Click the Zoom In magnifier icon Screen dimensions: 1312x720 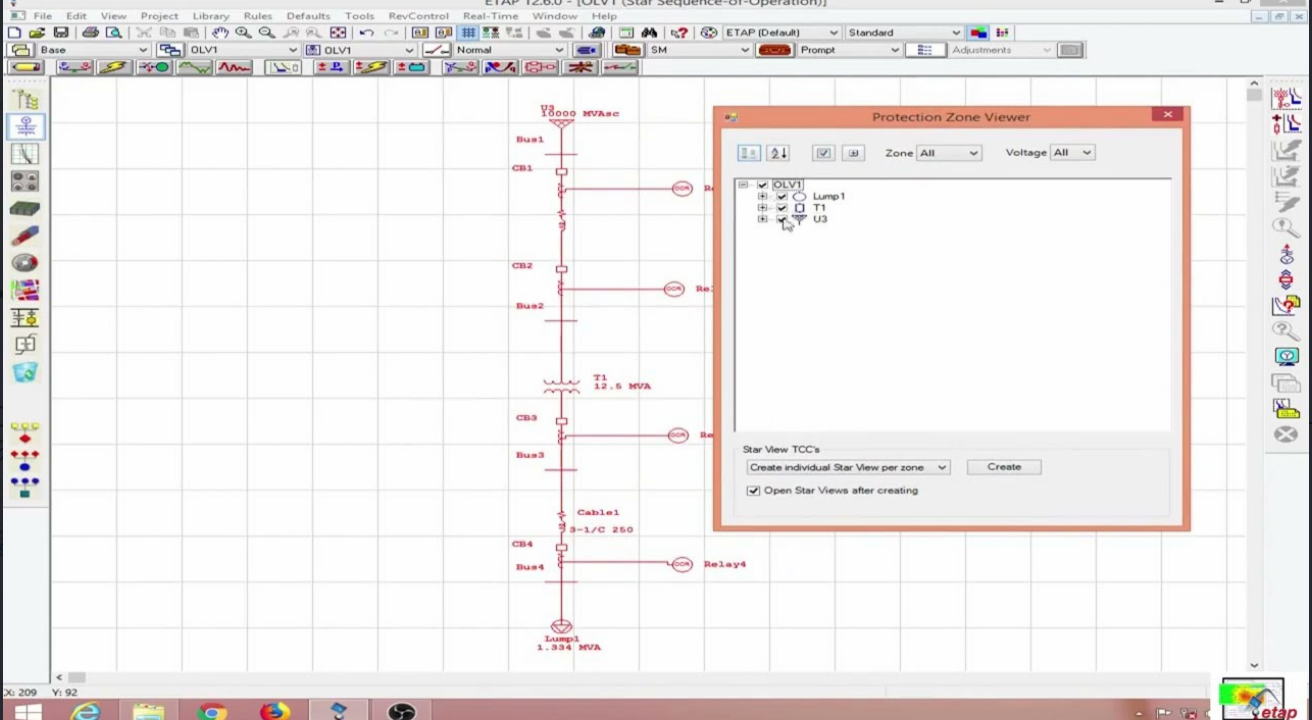point(243,33)
